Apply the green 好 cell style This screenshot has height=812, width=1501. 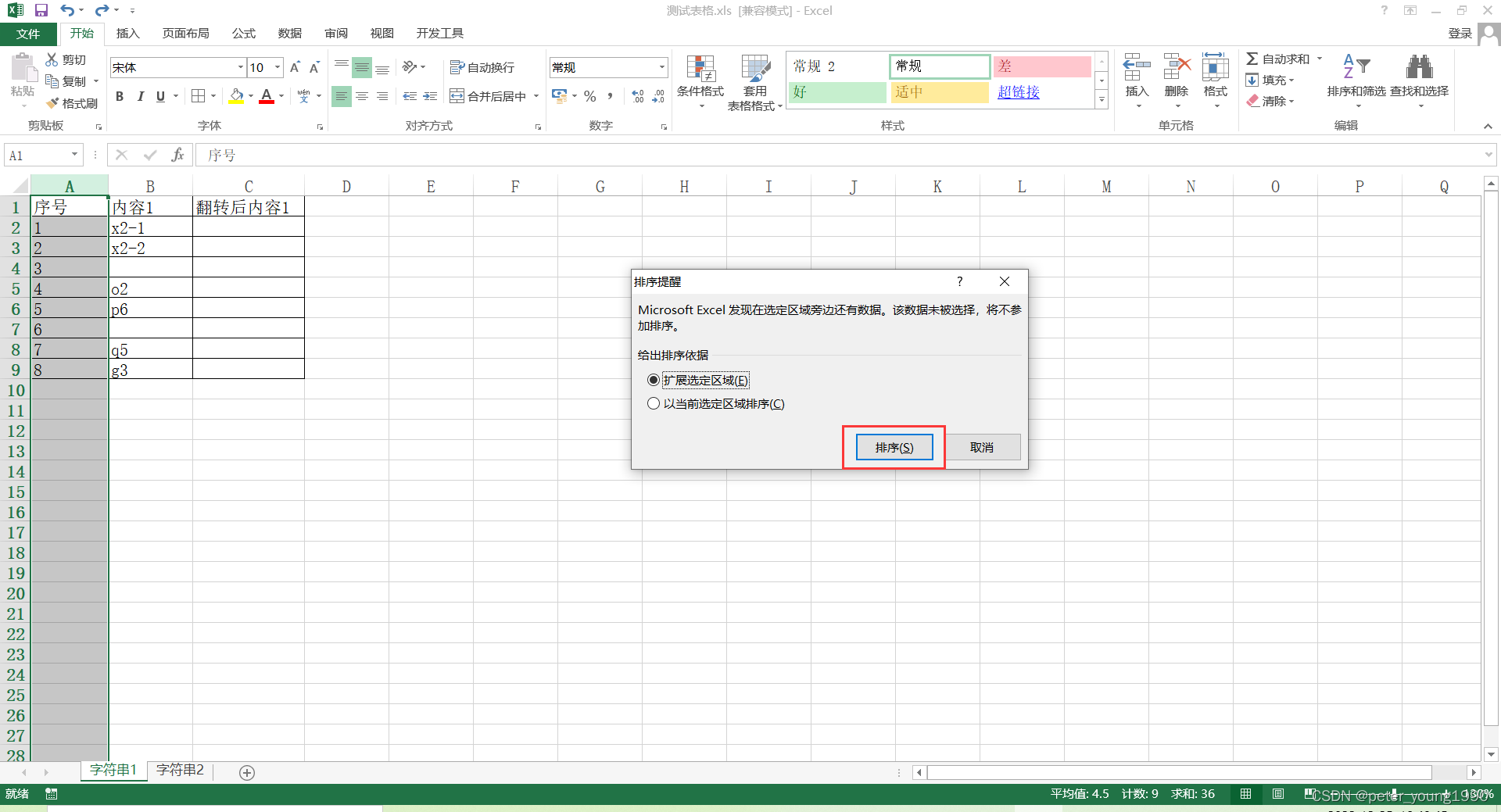click(x=837, y=92)
